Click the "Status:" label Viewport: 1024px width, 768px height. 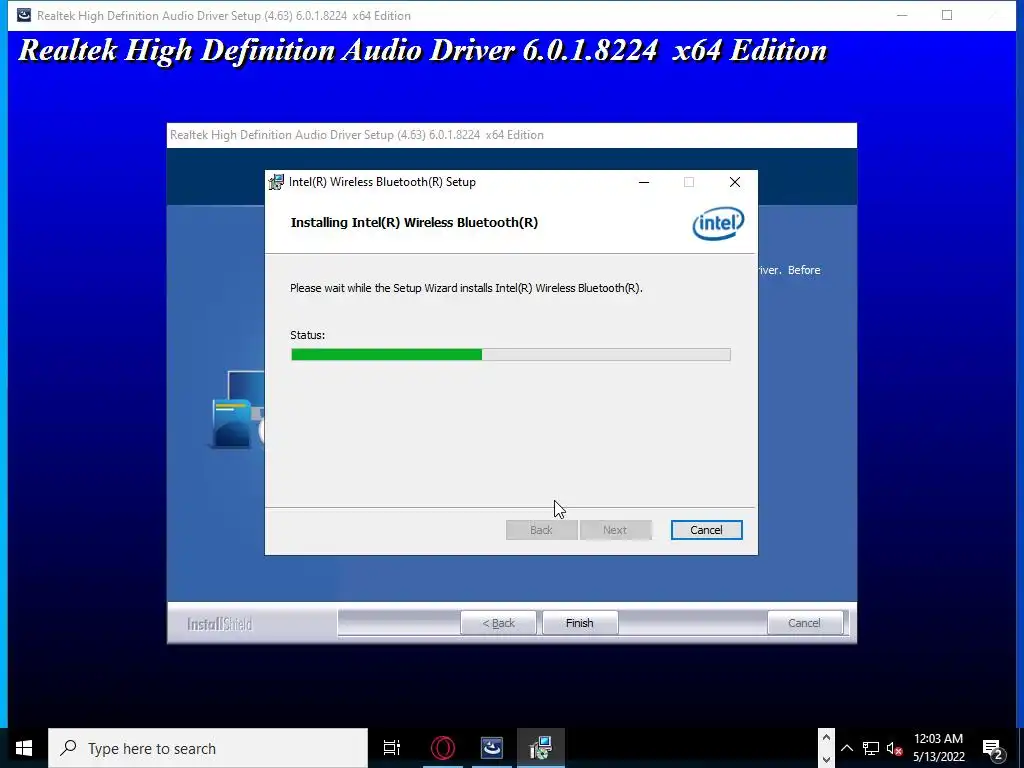[308, 335]
